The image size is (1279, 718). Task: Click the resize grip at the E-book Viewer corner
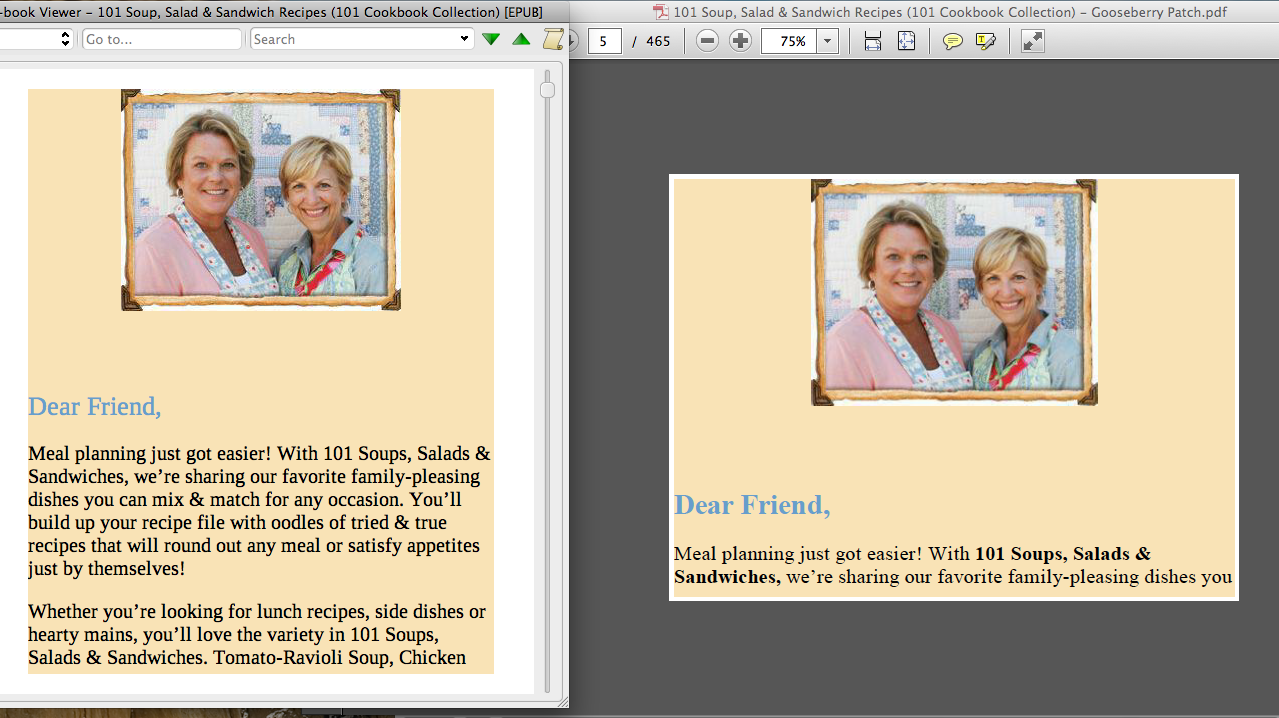561,700
